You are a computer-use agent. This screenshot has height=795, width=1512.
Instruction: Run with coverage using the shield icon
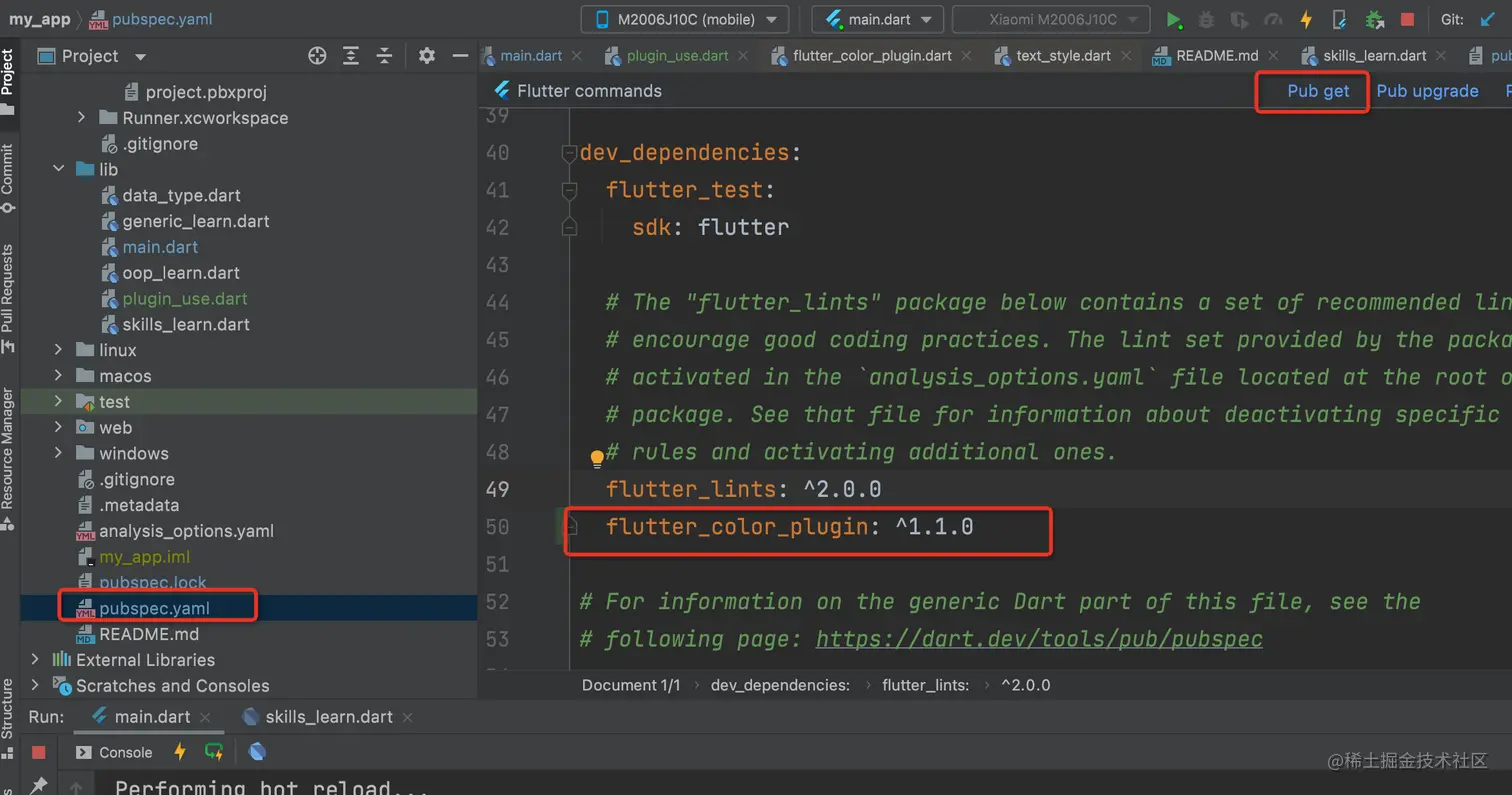click(1240, 19)
